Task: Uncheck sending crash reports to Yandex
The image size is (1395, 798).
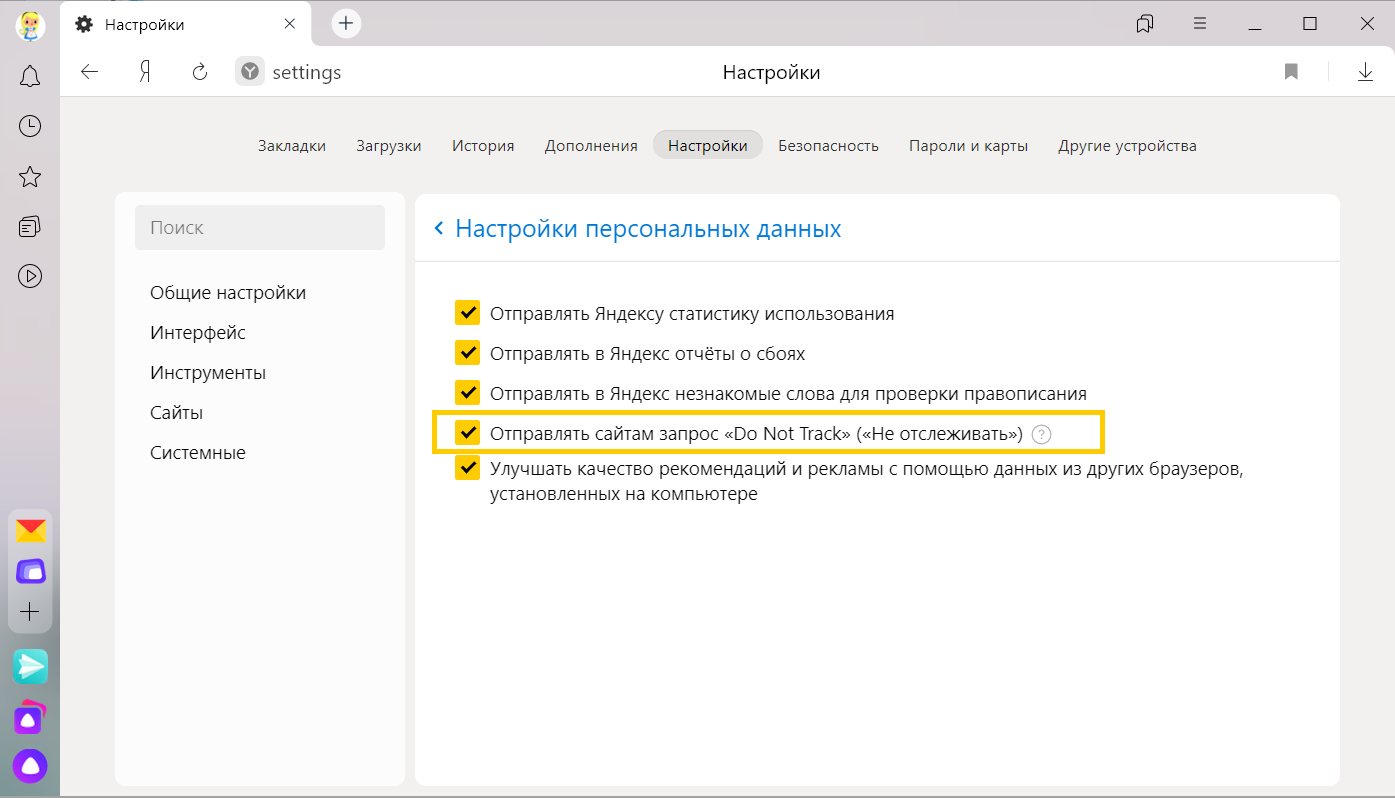Action: (x=467, y=353)
